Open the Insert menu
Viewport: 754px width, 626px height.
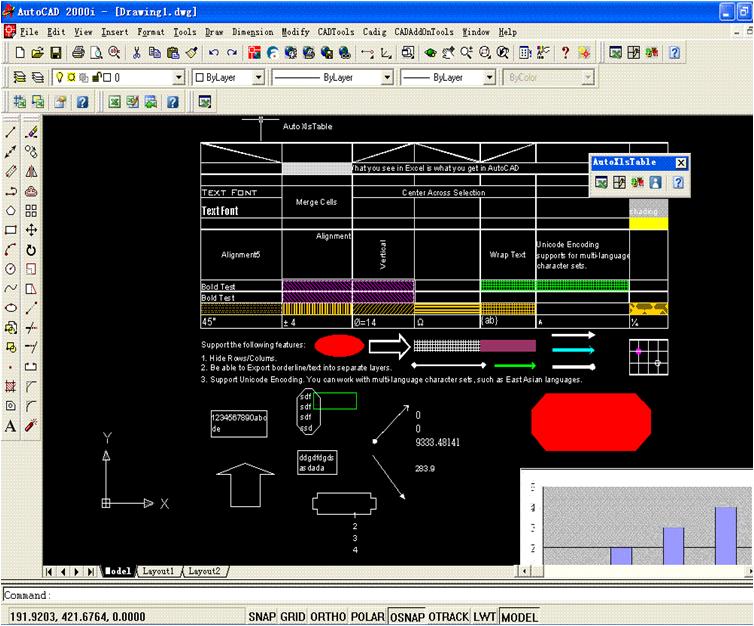coord(115,32)
